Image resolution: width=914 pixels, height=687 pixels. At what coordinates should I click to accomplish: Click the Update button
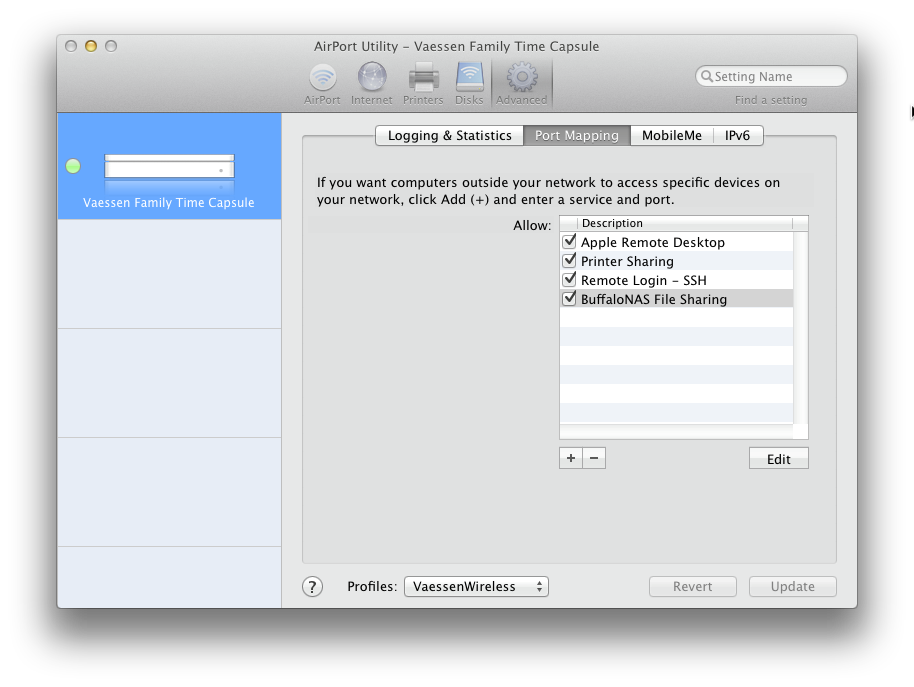click(x=792, y=586)
